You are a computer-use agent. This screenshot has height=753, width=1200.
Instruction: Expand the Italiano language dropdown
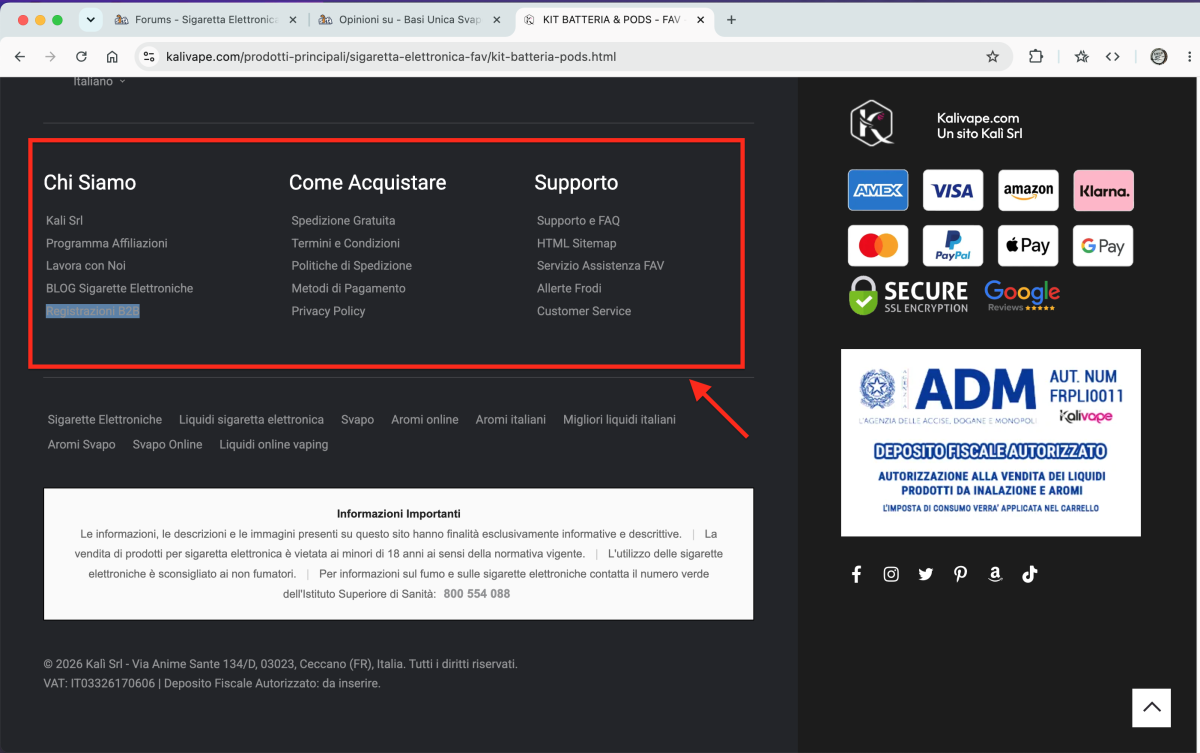99,82
